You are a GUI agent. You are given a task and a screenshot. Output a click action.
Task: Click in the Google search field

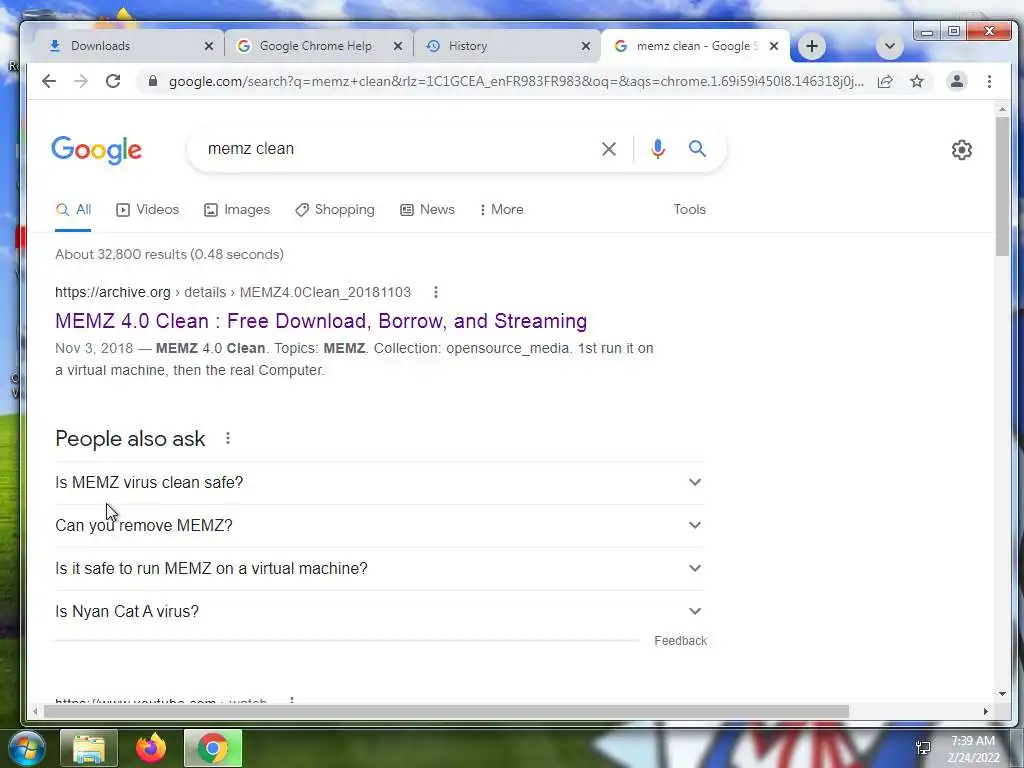(x=398, y=149)
